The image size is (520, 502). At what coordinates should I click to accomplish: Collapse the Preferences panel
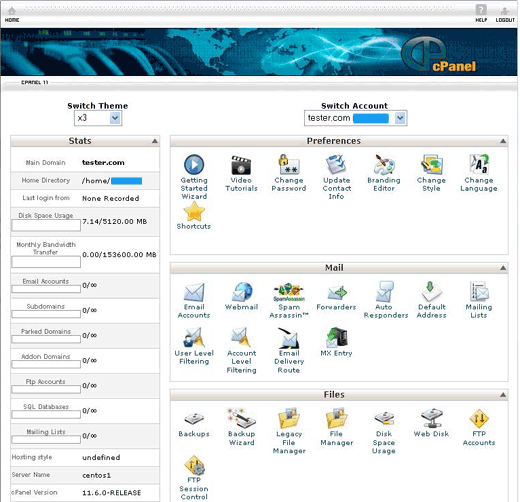click(503, 141)
